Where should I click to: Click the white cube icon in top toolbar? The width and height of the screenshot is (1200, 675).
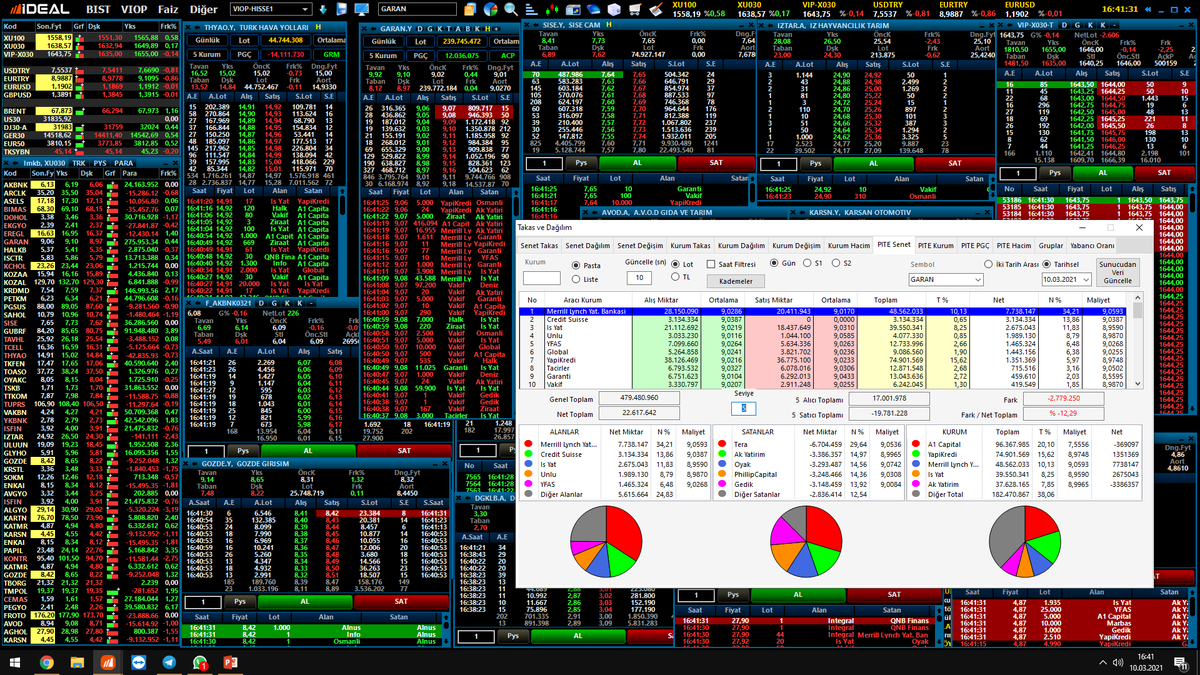pos(614,9)
